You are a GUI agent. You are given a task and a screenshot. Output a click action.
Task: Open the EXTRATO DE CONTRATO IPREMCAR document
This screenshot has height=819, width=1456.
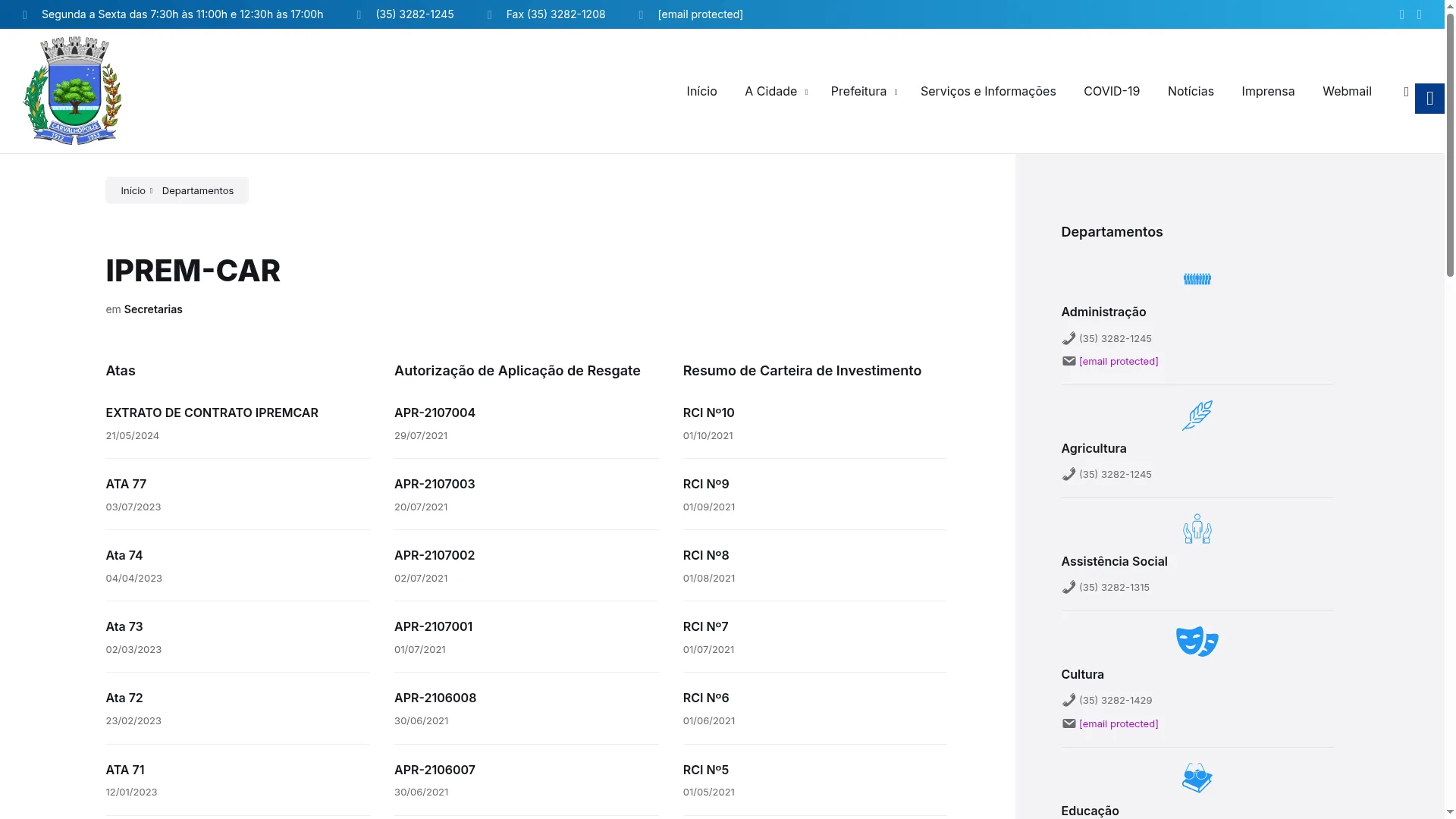212,413
